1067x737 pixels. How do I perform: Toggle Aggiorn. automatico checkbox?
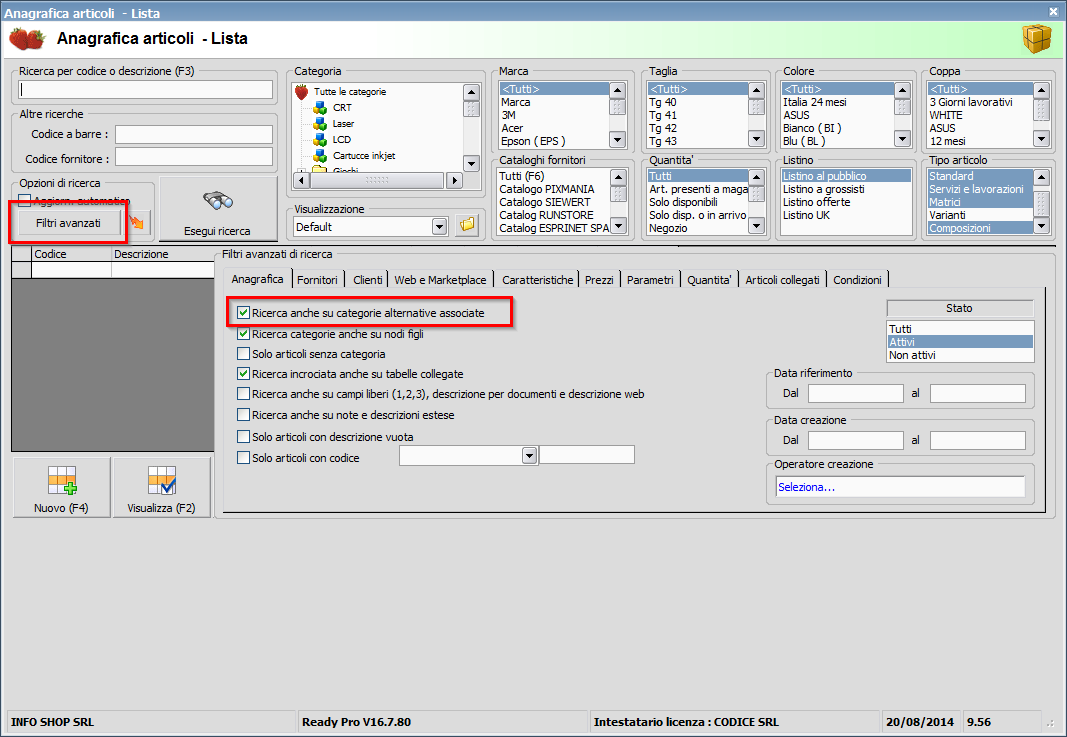(x=25, y=201)
